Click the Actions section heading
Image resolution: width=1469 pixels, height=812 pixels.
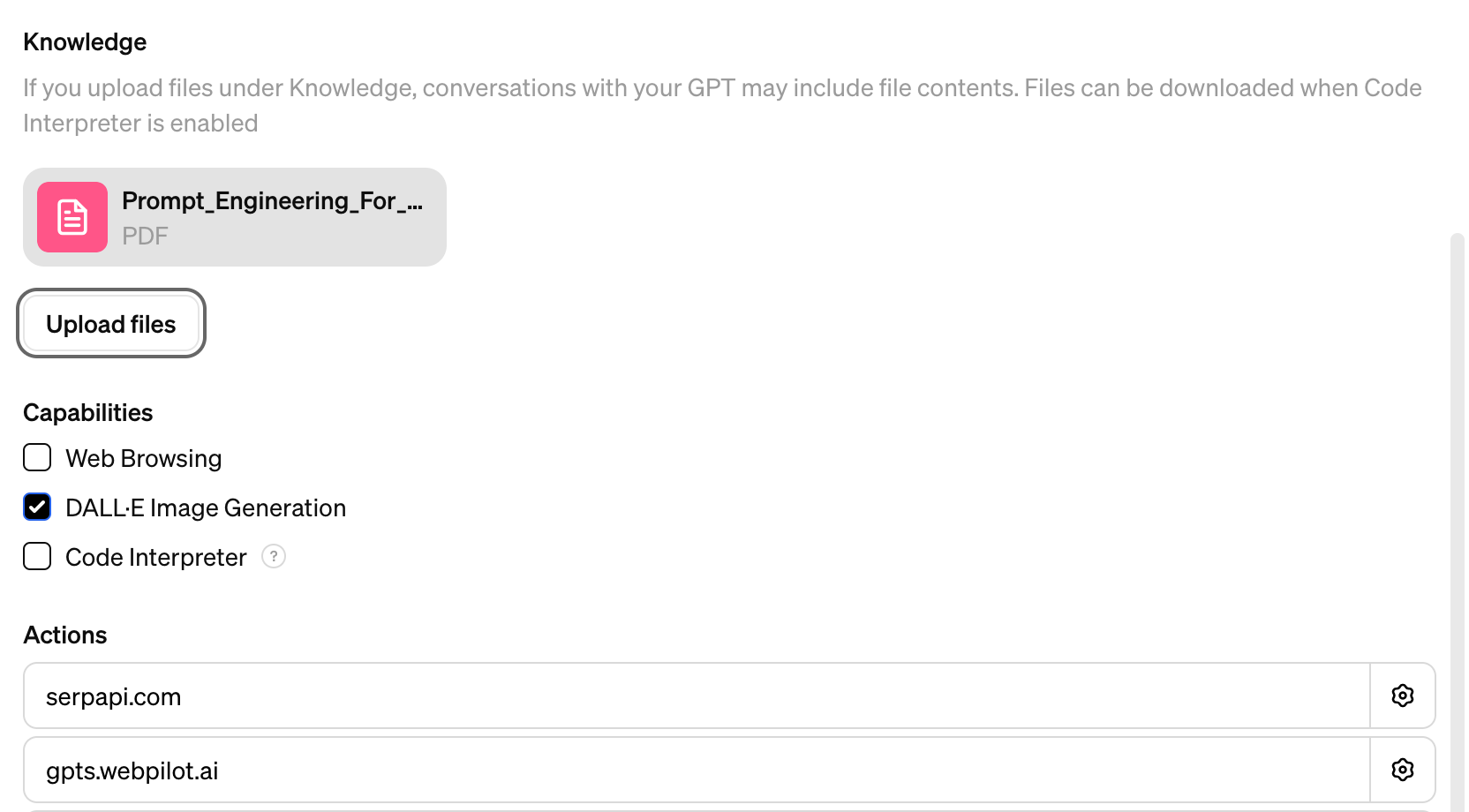65,635
